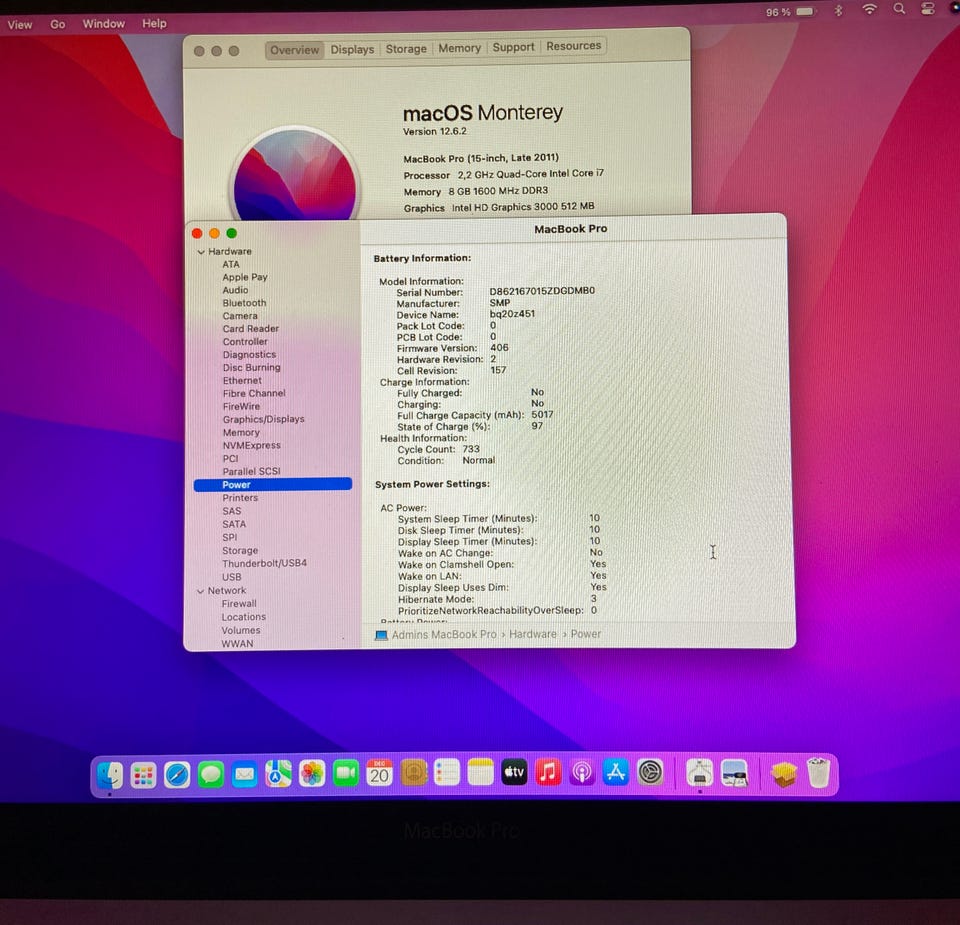Select Memory tab in About This Mac
The image size is (960, 925).
pyautogui.click(x=459, y=48)
